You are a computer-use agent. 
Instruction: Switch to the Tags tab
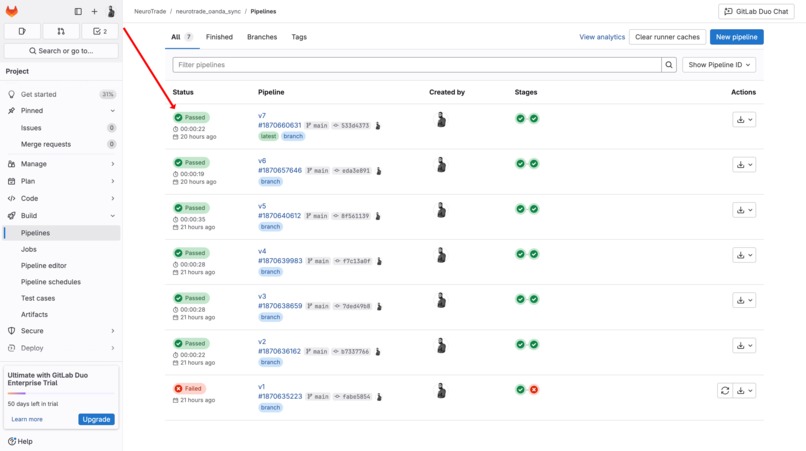tap(299, 37)
